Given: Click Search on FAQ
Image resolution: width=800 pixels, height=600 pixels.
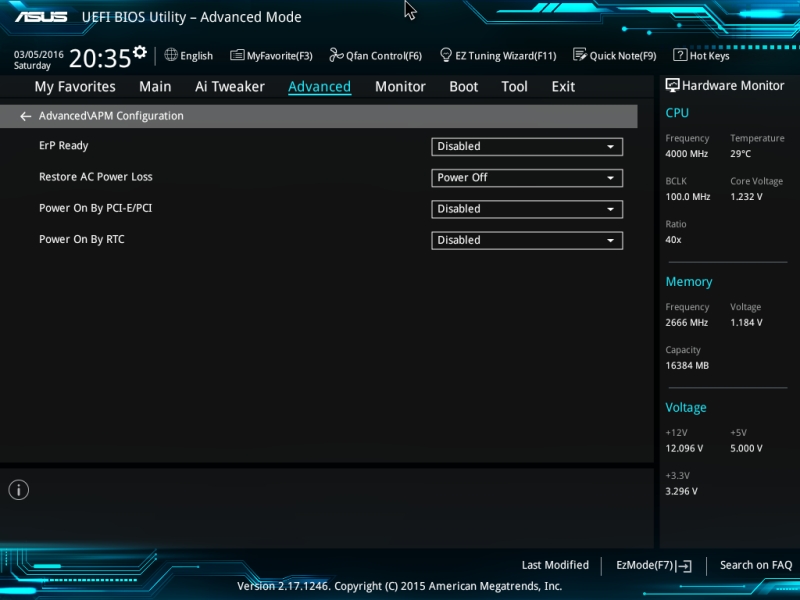Looking at the screenshot, I should [756, 565].
